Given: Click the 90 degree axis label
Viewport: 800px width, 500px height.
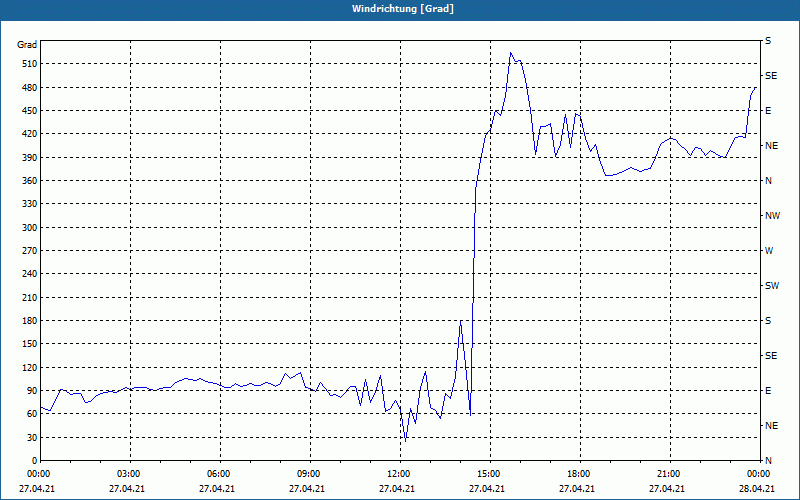Looking at the screenshot, I should coord(32,391).
